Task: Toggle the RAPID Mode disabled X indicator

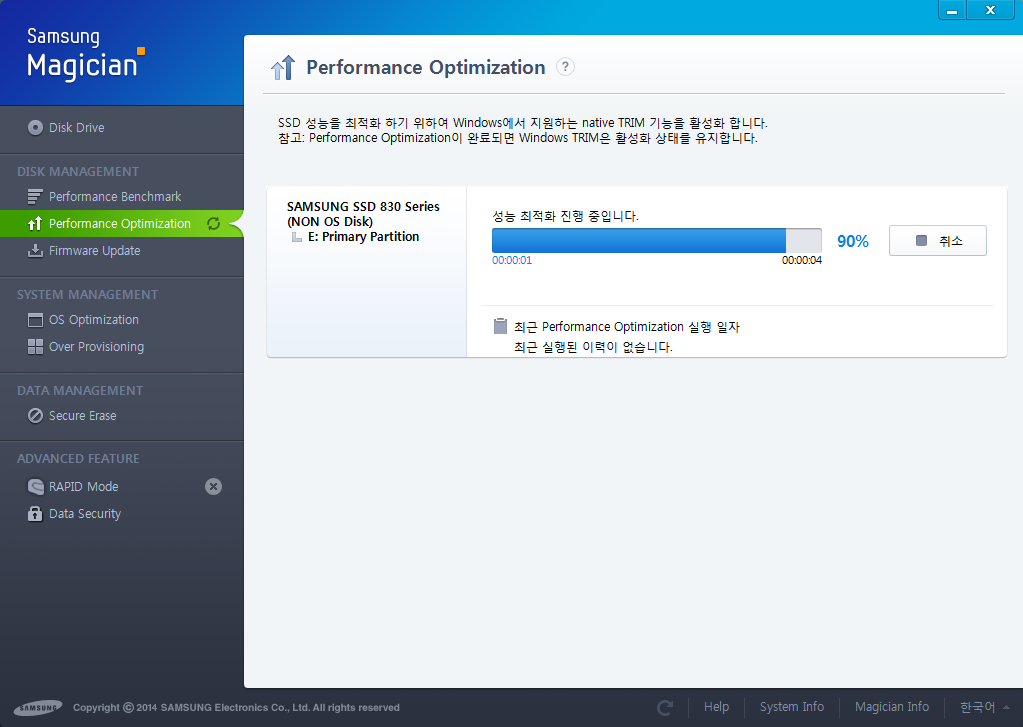Action: click(x=213, y=487)
